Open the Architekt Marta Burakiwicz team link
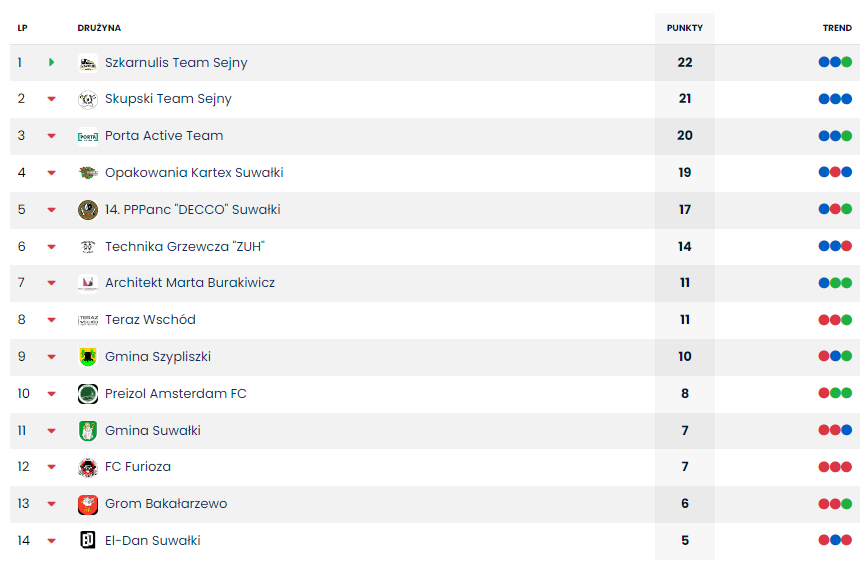This screenshot has height=578, width=866. click(190, 283)
